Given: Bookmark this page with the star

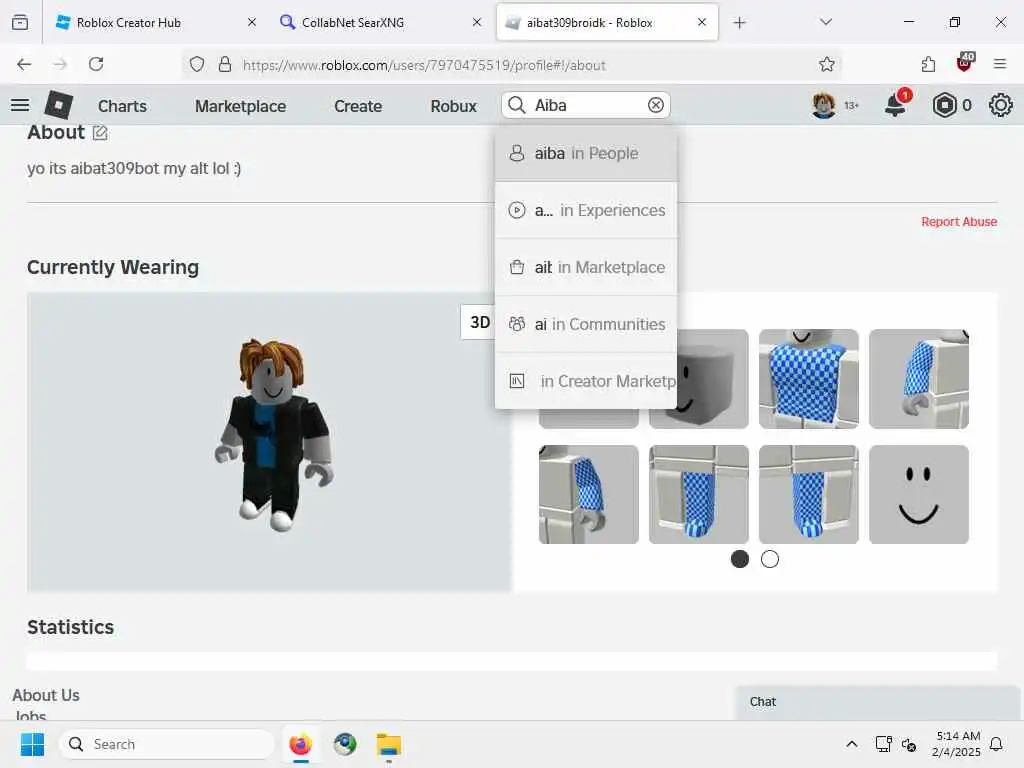Looking at the screenshot, I should pyautogui.click(x=827, y=64).
